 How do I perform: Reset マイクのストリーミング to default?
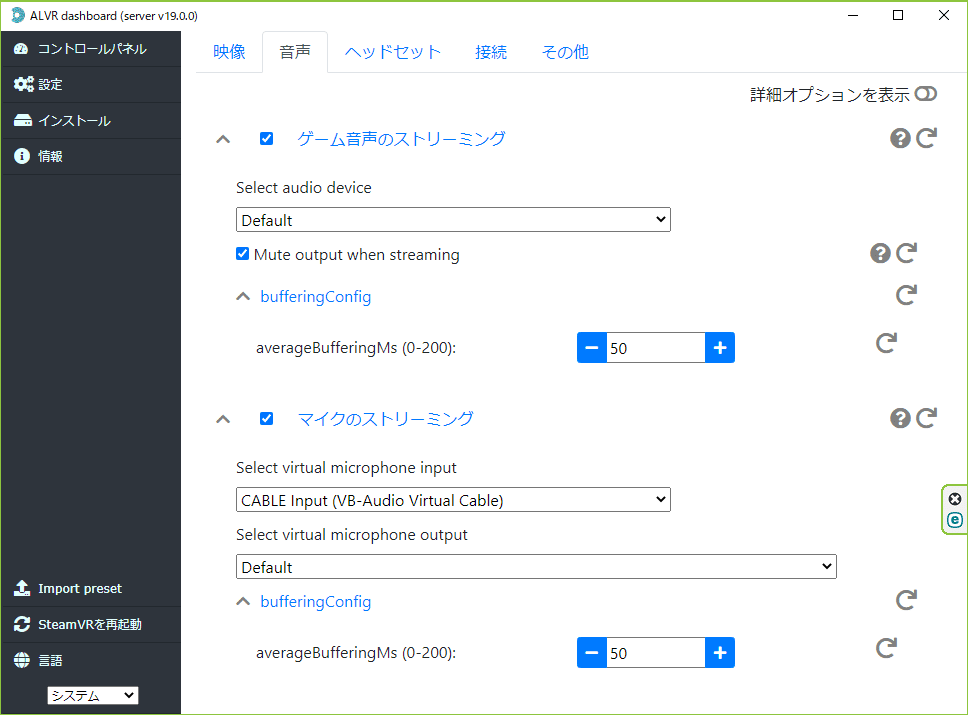927,418
